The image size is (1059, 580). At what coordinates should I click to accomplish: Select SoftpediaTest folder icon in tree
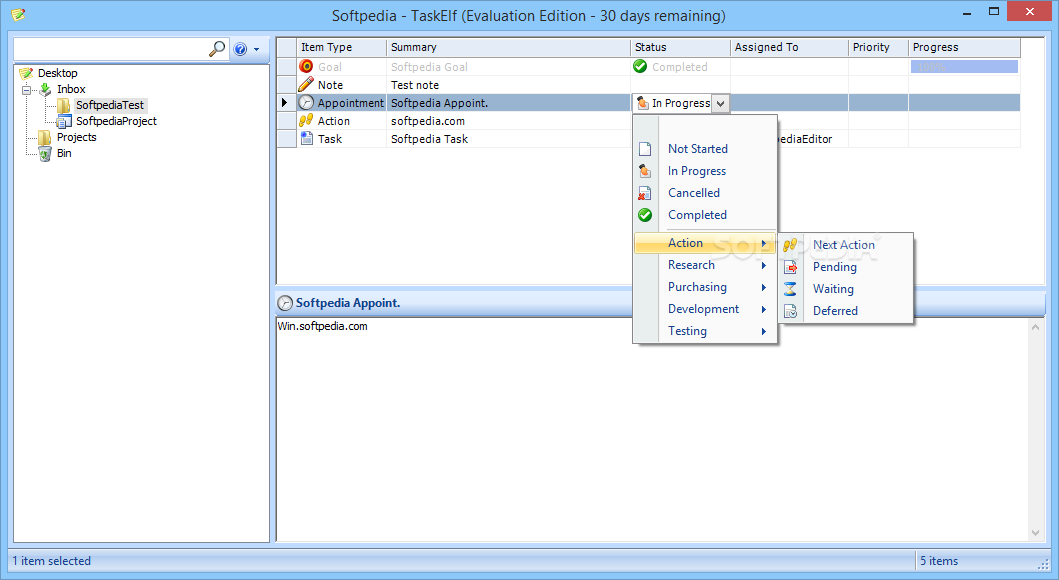pos(64,105)
